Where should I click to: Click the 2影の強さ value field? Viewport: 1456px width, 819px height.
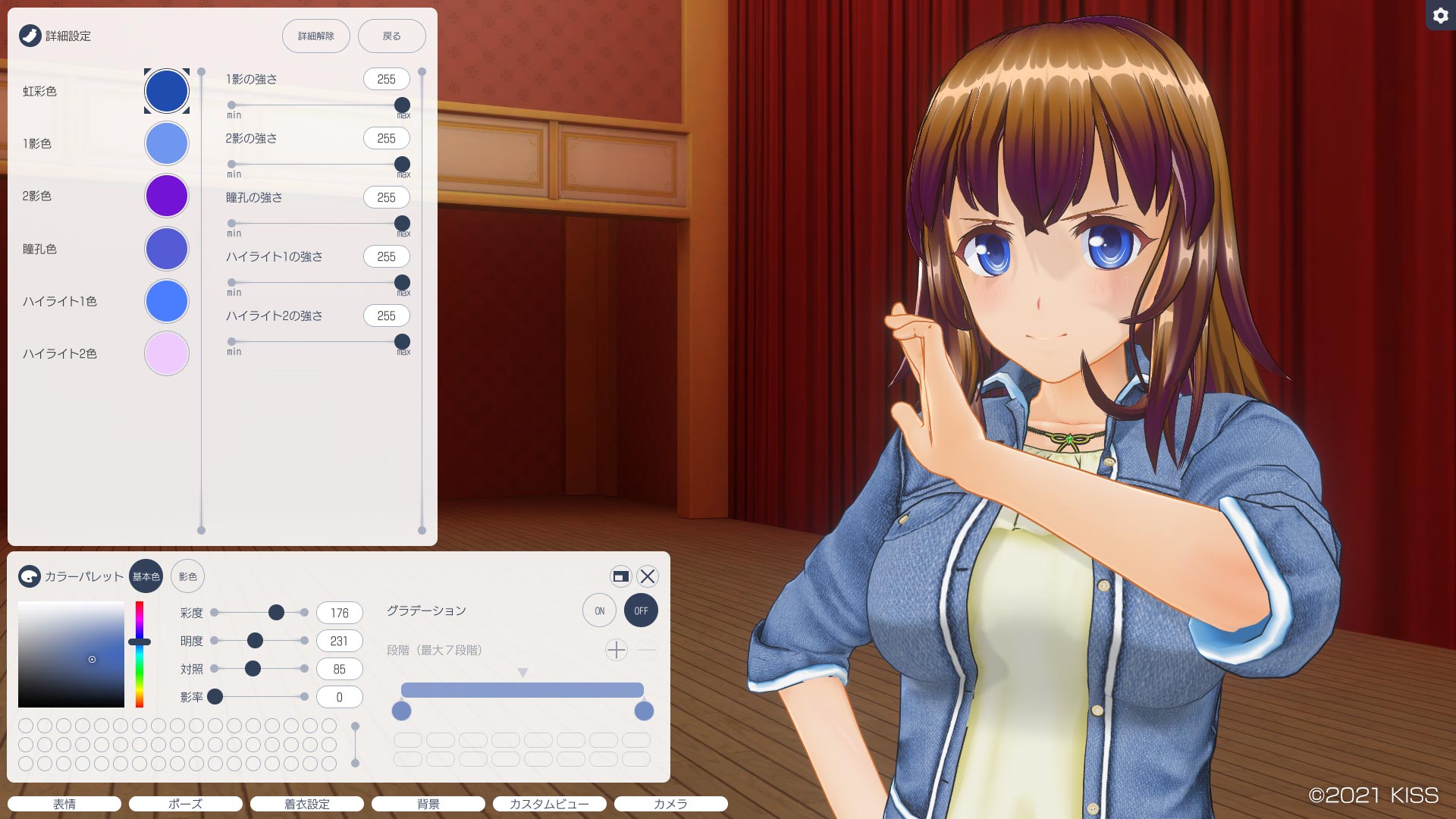pyautogui.click(x=387, y=138)
